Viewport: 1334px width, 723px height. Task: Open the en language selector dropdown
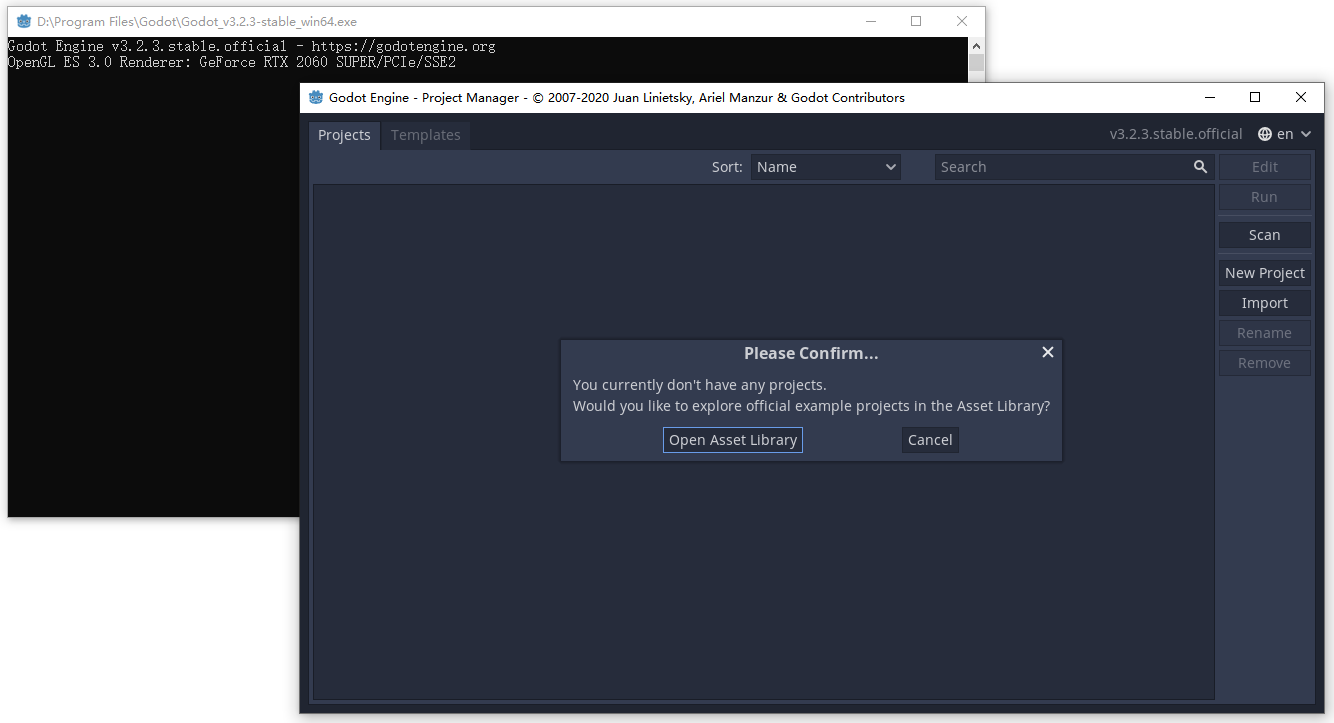pyautogui.click(x=1284, y=134)
